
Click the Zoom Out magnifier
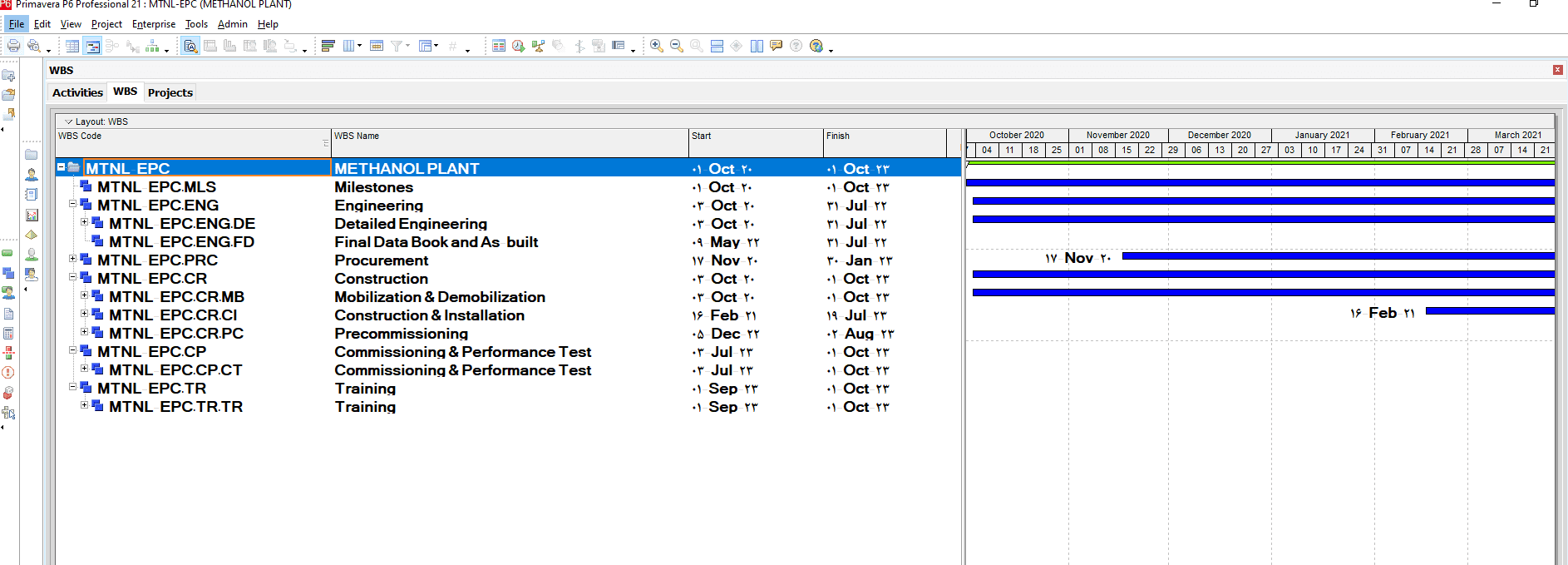[677, 46]
